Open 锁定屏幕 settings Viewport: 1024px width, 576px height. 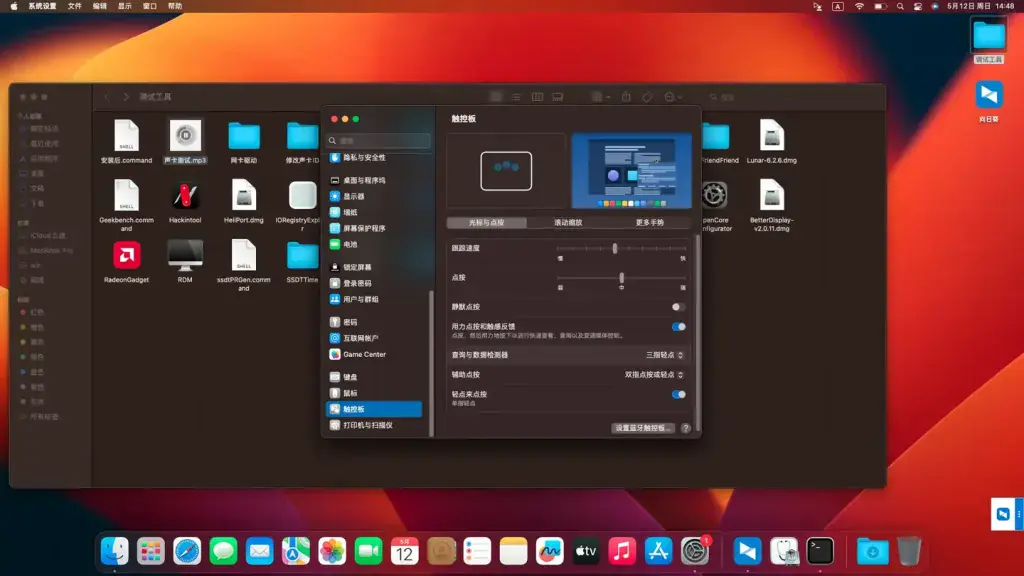click(x=374, y=267)
